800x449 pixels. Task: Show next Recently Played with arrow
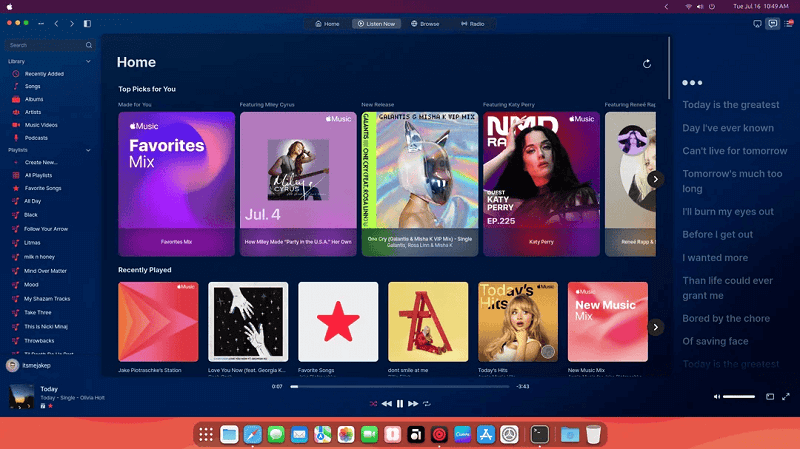[656, 327]
